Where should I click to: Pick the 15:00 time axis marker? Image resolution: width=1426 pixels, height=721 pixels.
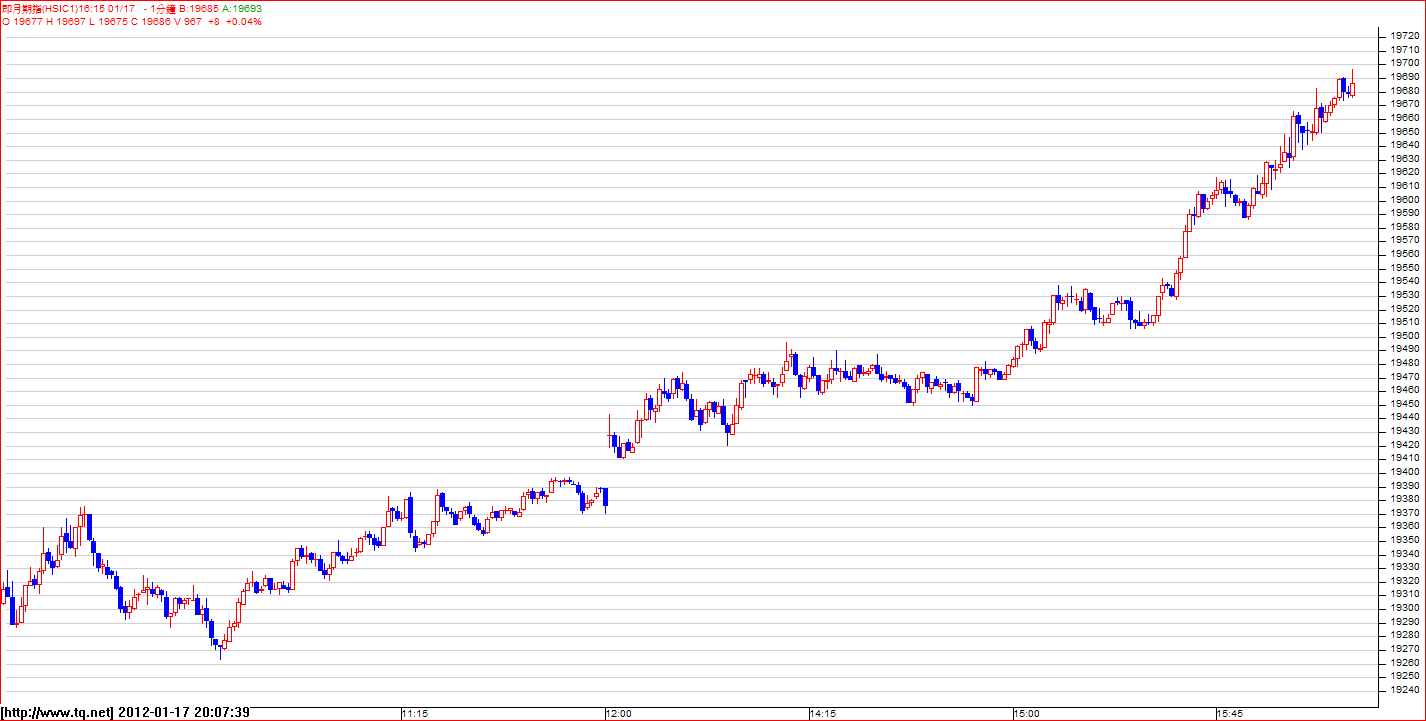(1026, 713)
